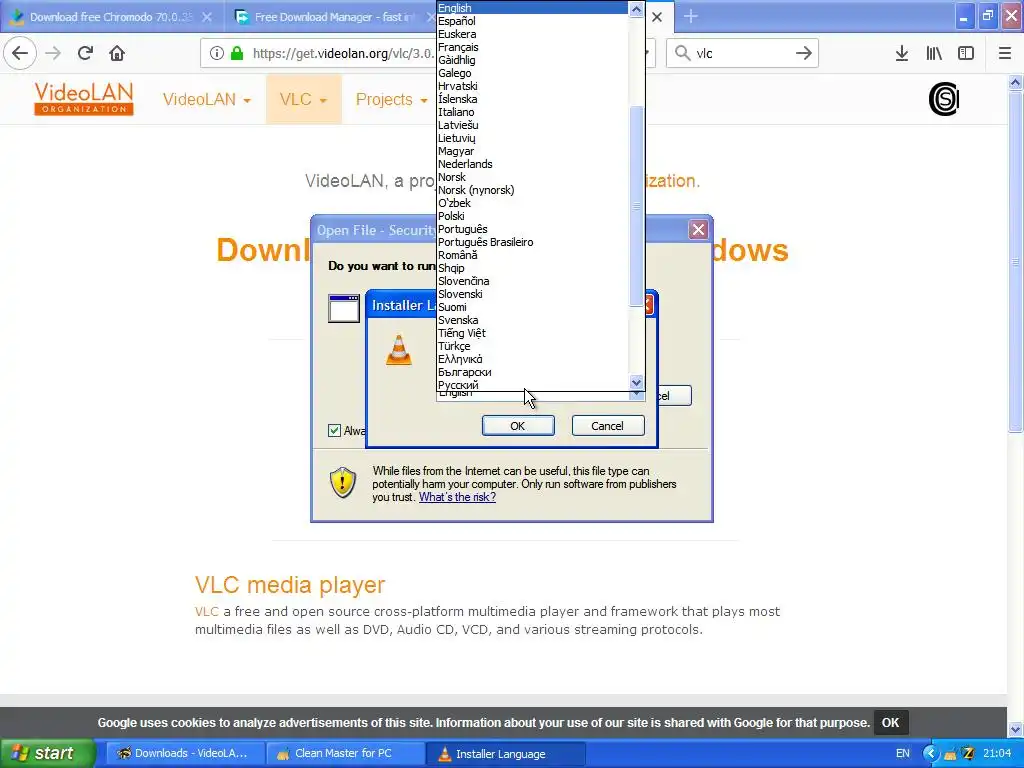Click the vlc search field
Image resolution: width=1024 pixels, height=768 pixels.
coord(743,53)
